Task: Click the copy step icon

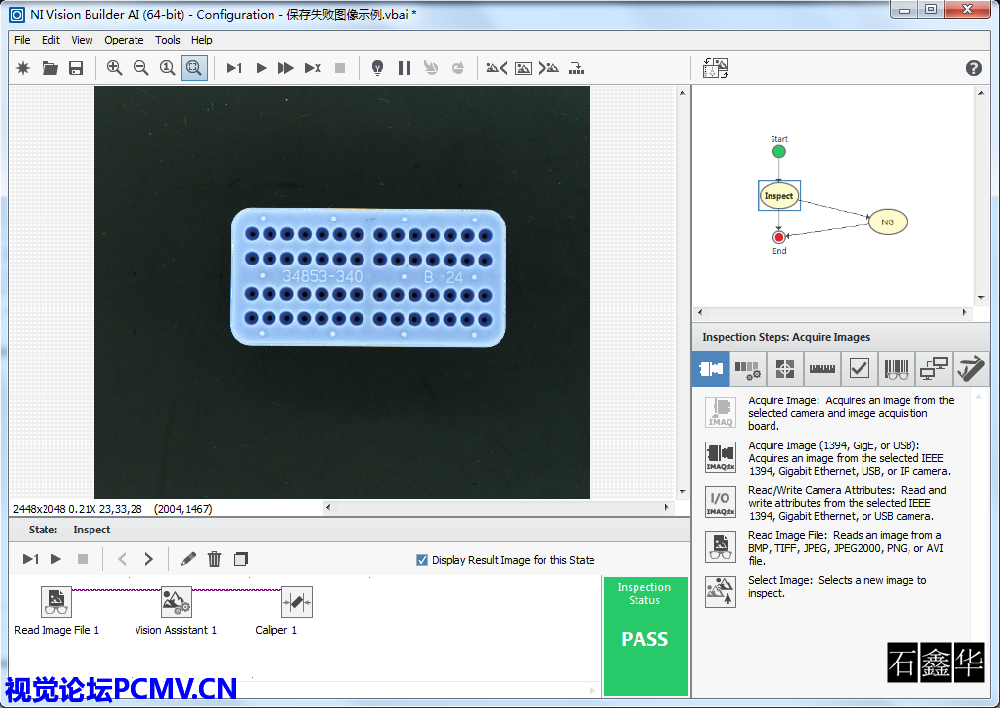Action: coord(240,559)
